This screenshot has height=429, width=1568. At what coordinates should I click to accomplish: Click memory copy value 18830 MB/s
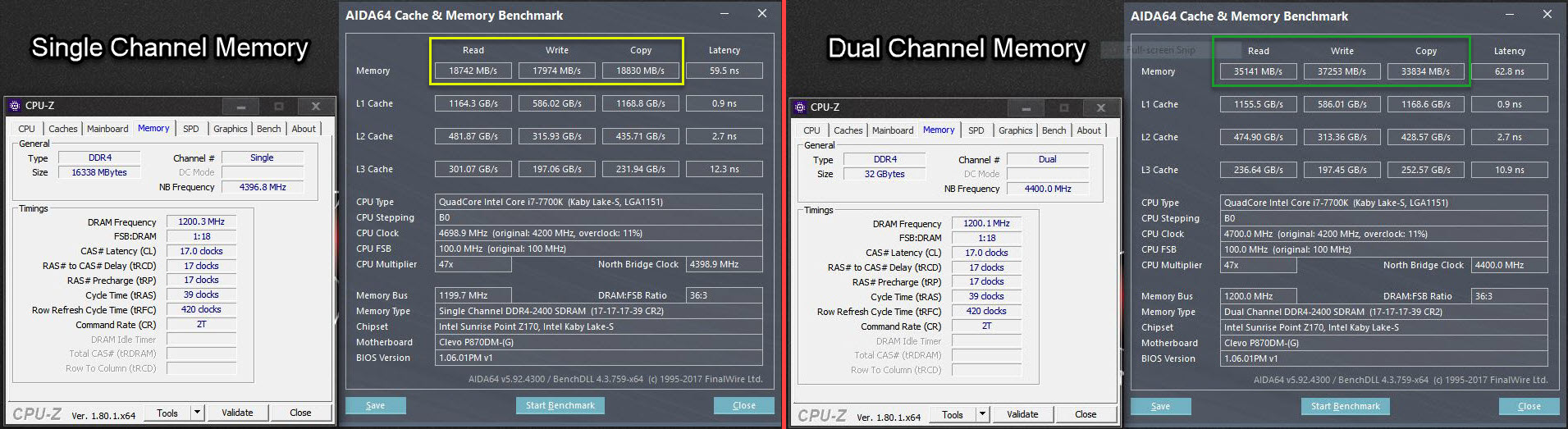(641, 71)
